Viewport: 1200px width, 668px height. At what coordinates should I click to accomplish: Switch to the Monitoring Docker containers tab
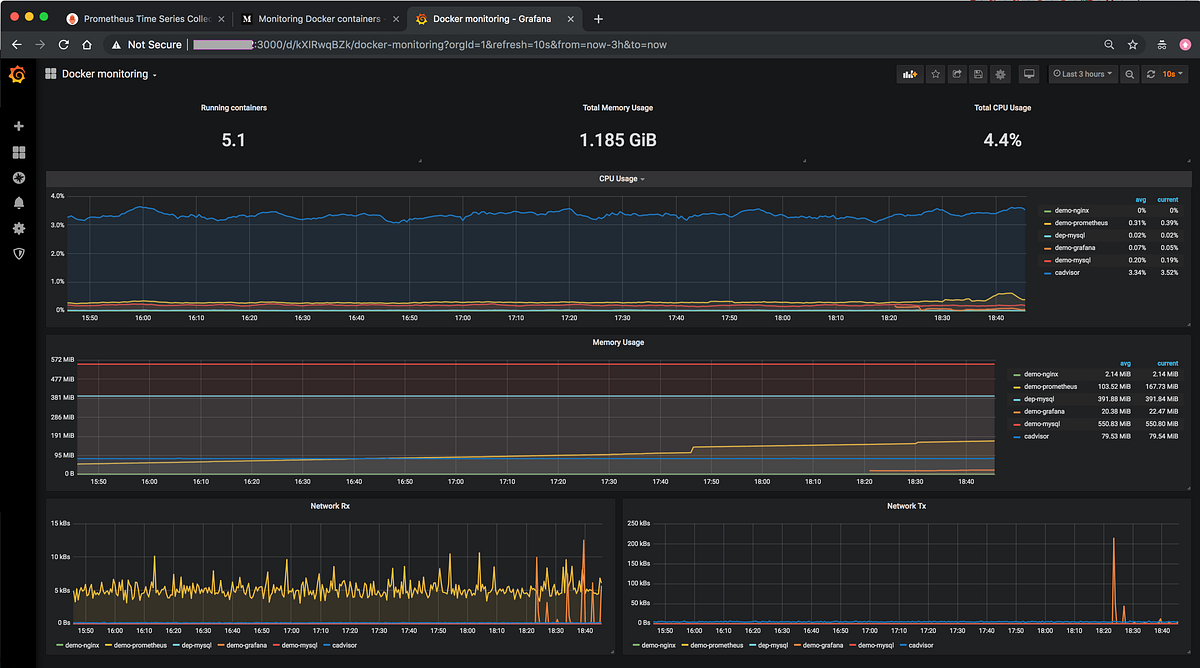[x=318, y=18]
